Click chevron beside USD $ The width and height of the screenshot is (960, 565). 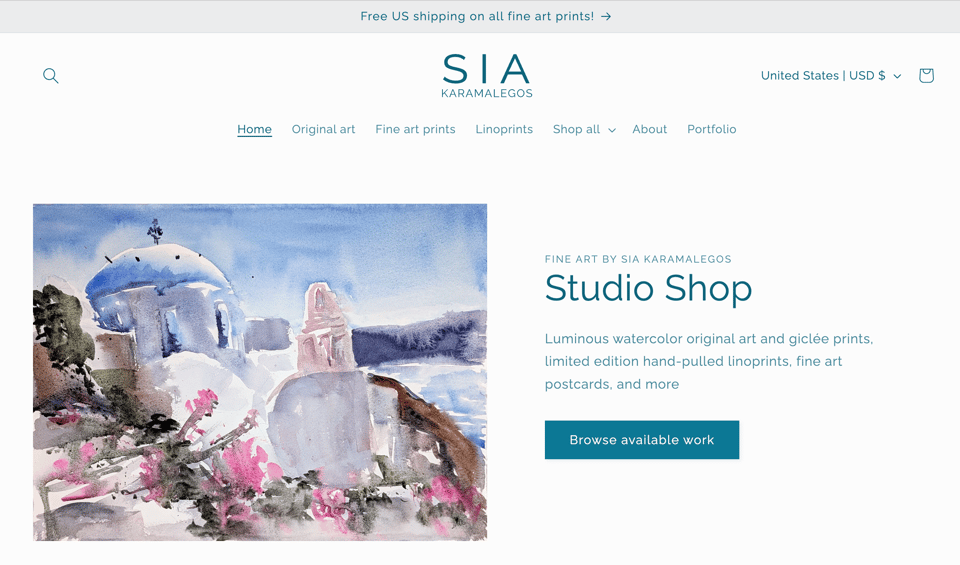tap(898, 77)
